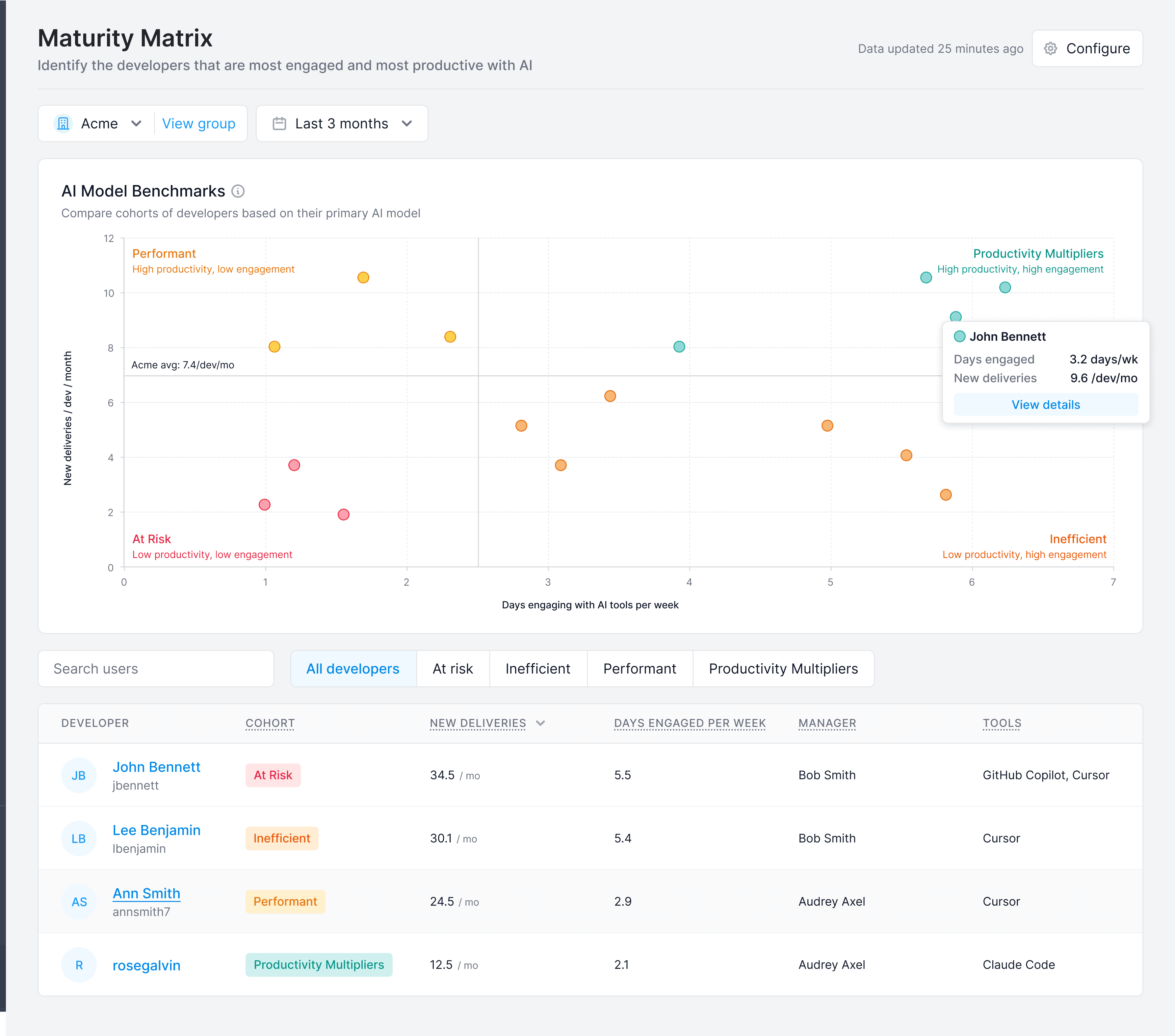Select the Inefficient badge for Lee Benjamin
Screen dimensions: 1175x1036
pyautogui.click(x=282, y=838)
